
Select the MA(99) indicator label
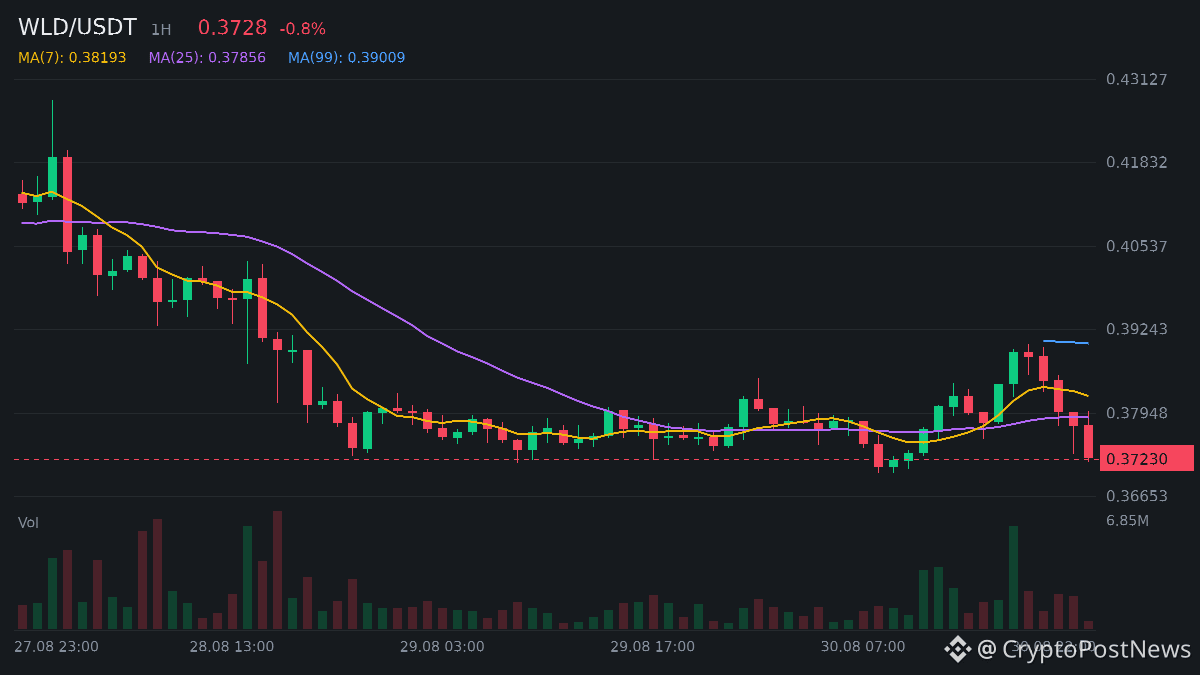[347, 58]
